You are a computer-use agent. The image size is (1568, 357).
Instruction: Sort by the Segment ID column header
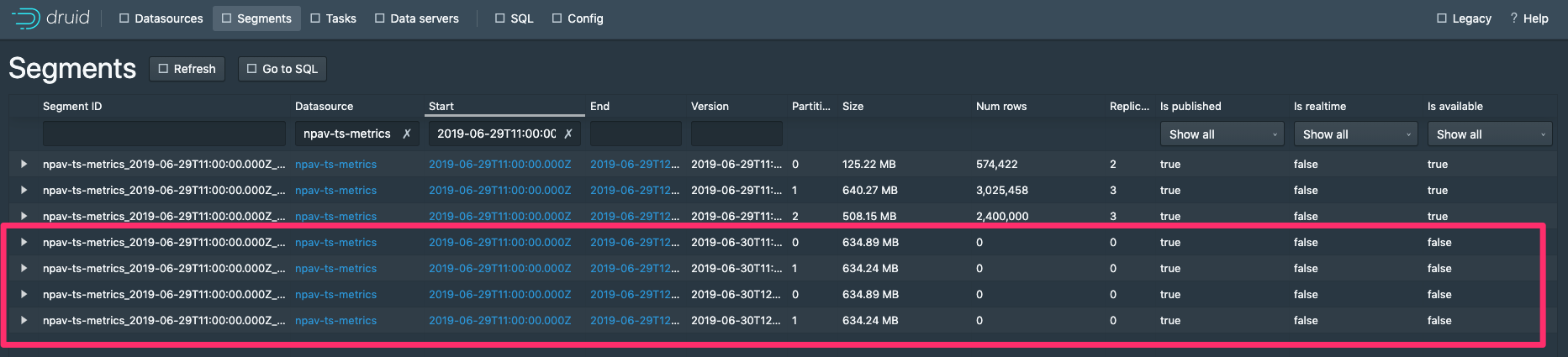pyautogui.click(x=72, y=106)
